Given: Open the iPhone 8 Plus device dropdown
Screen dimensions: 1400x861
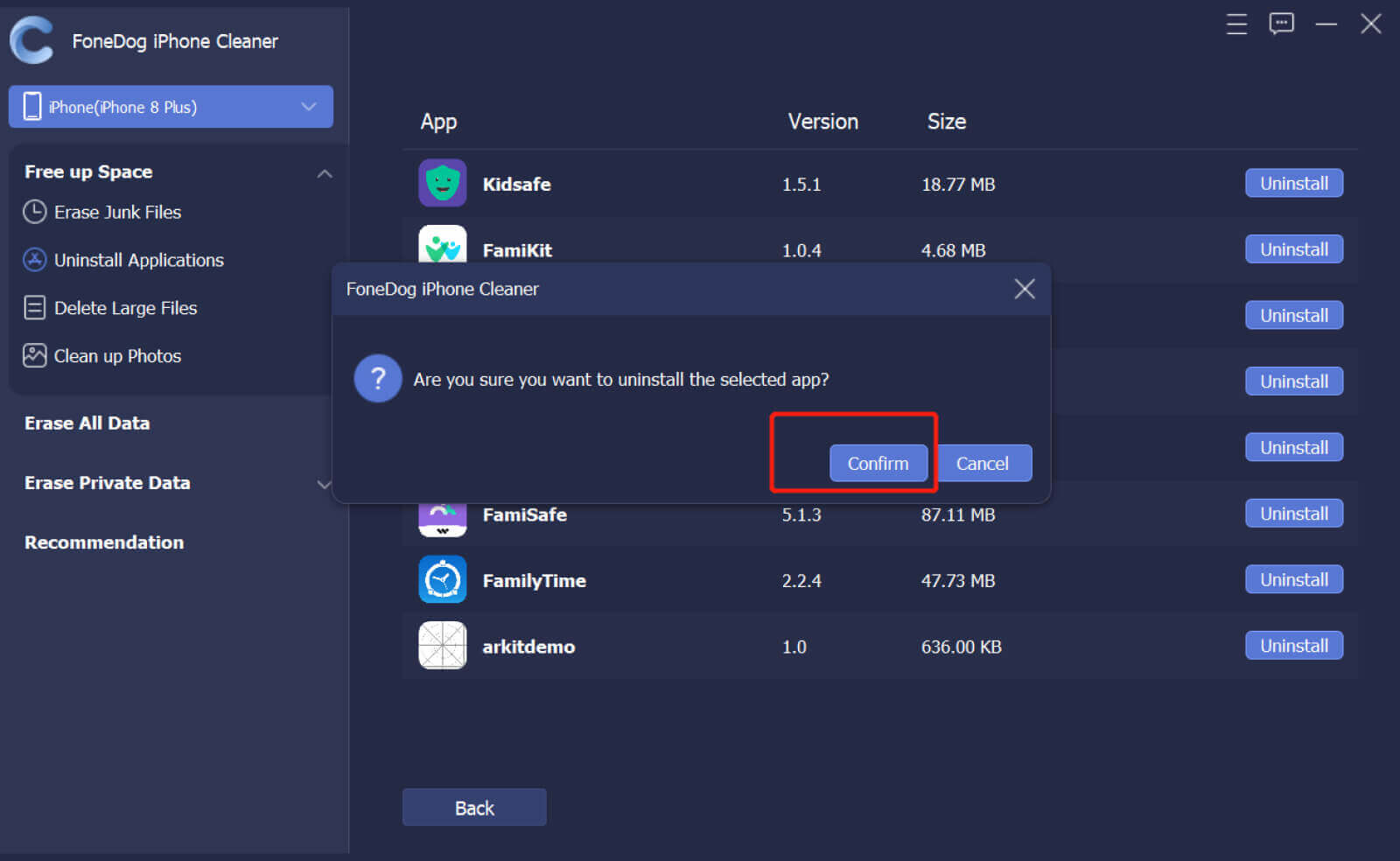Looking at the screenshot, I should click(x=171, y=107).
